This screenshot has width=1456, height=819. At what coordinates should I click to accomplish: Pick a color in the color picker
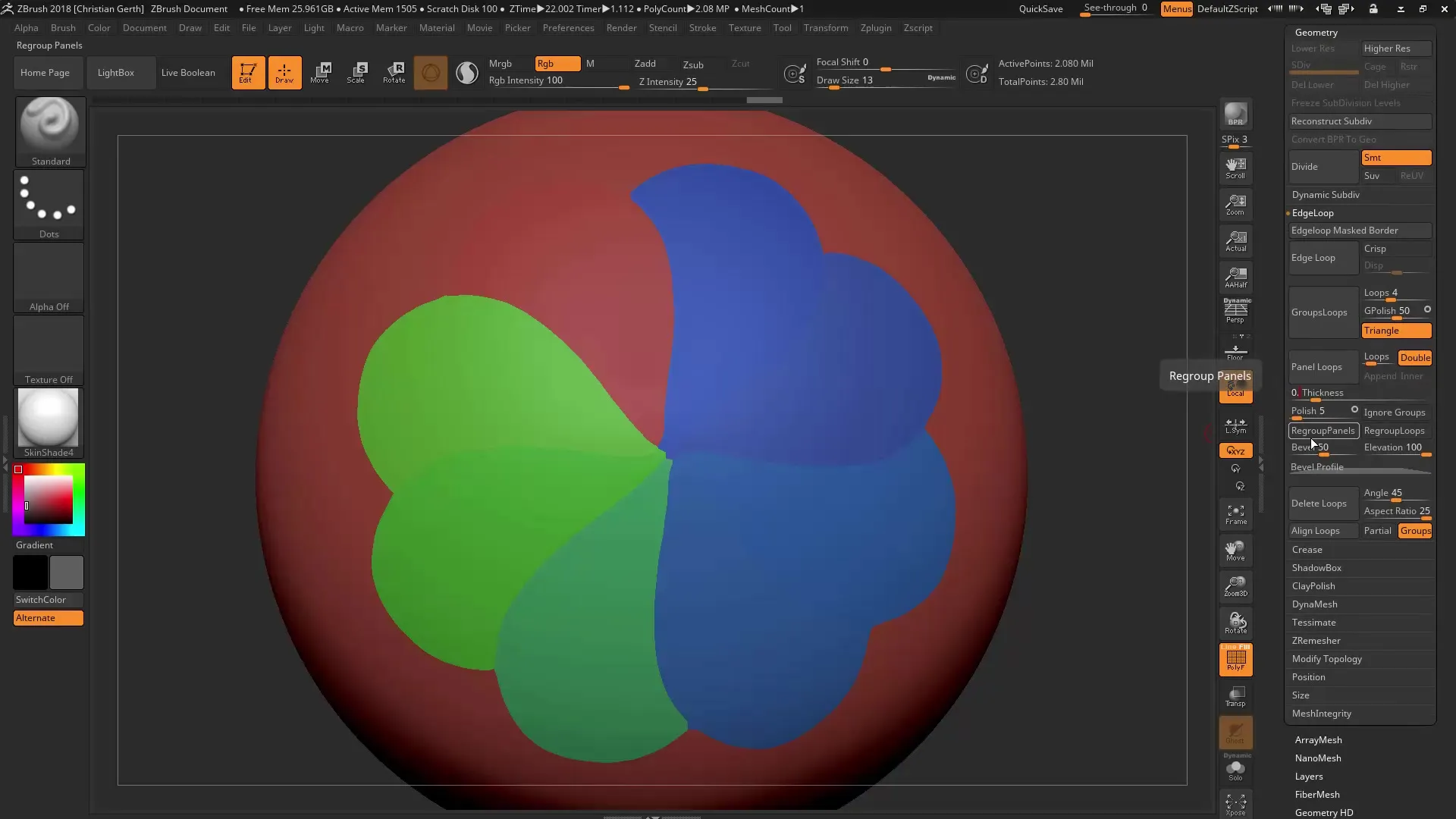coord(49,500)
